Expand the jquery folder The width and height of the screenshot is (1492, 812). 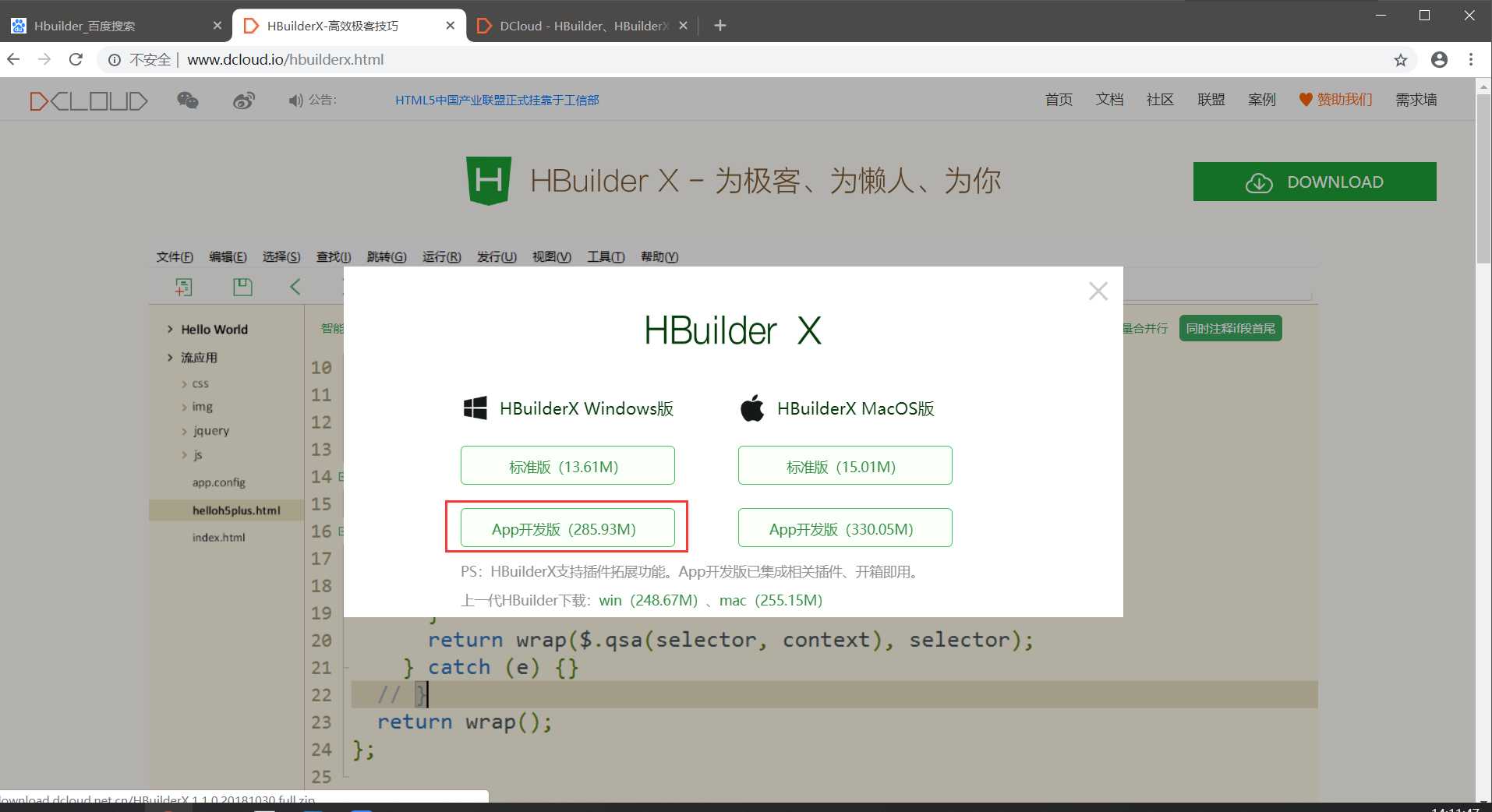click(x=185, y=431)
